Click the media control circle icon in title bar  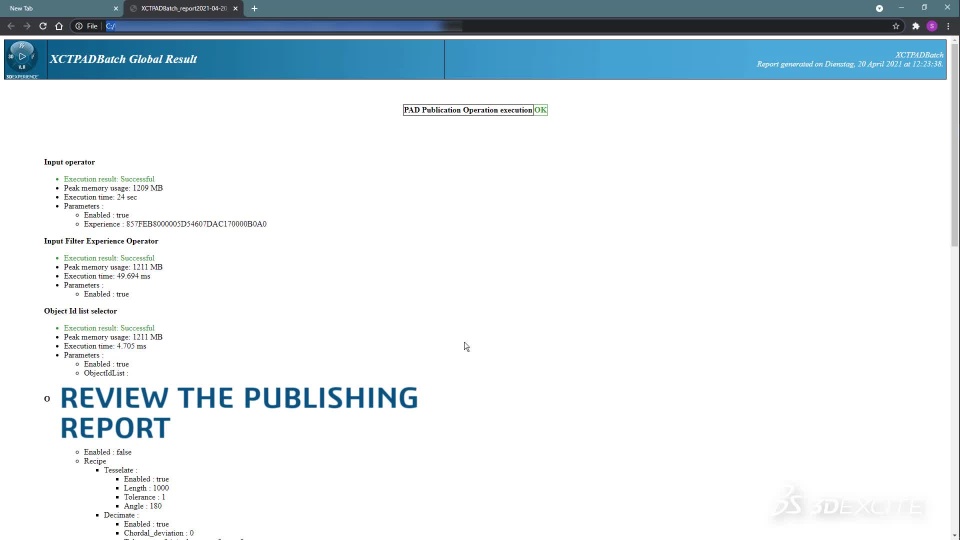tap(879, 8)
